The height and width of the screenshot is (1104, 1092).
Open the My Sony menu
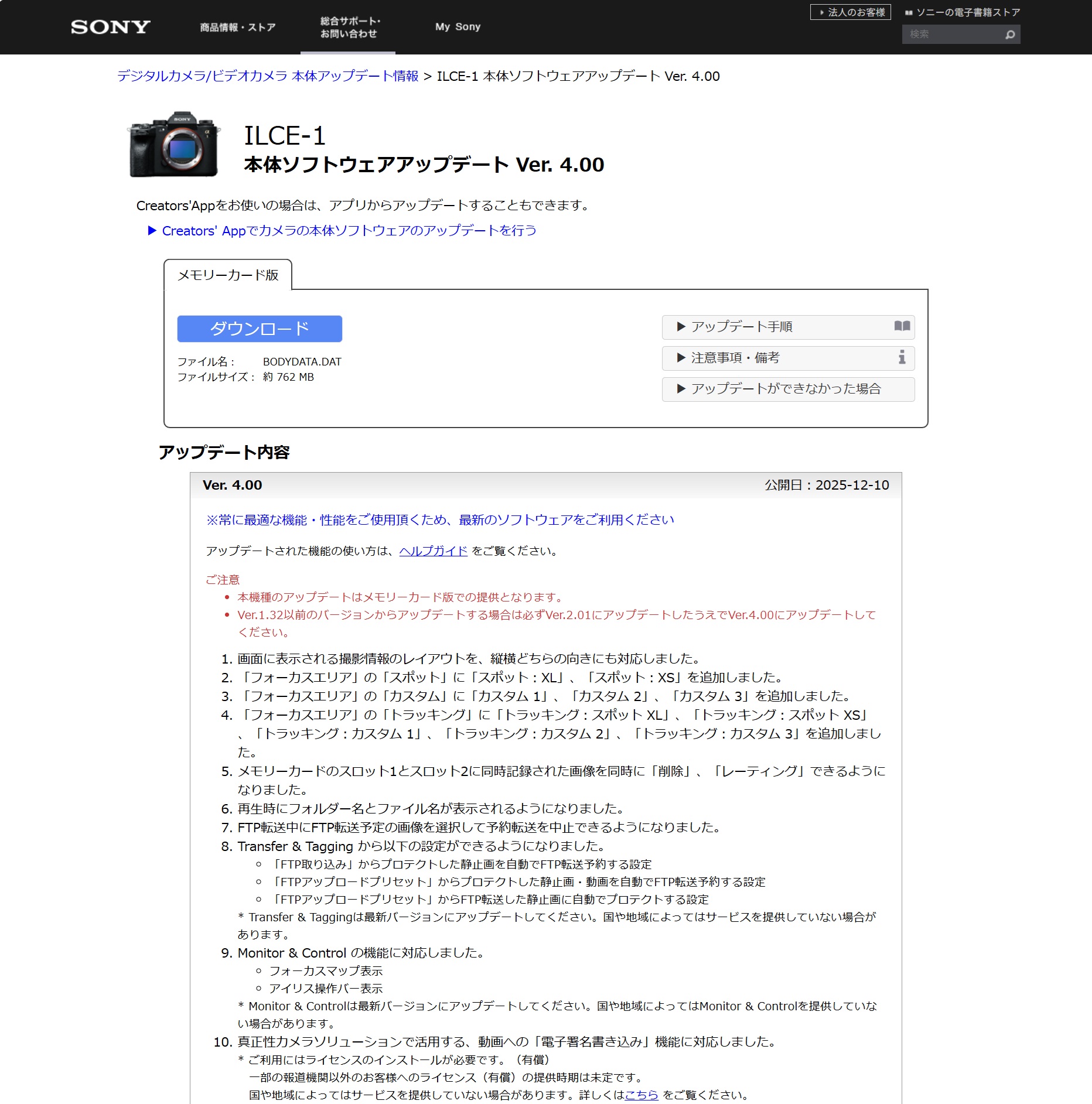458,27
